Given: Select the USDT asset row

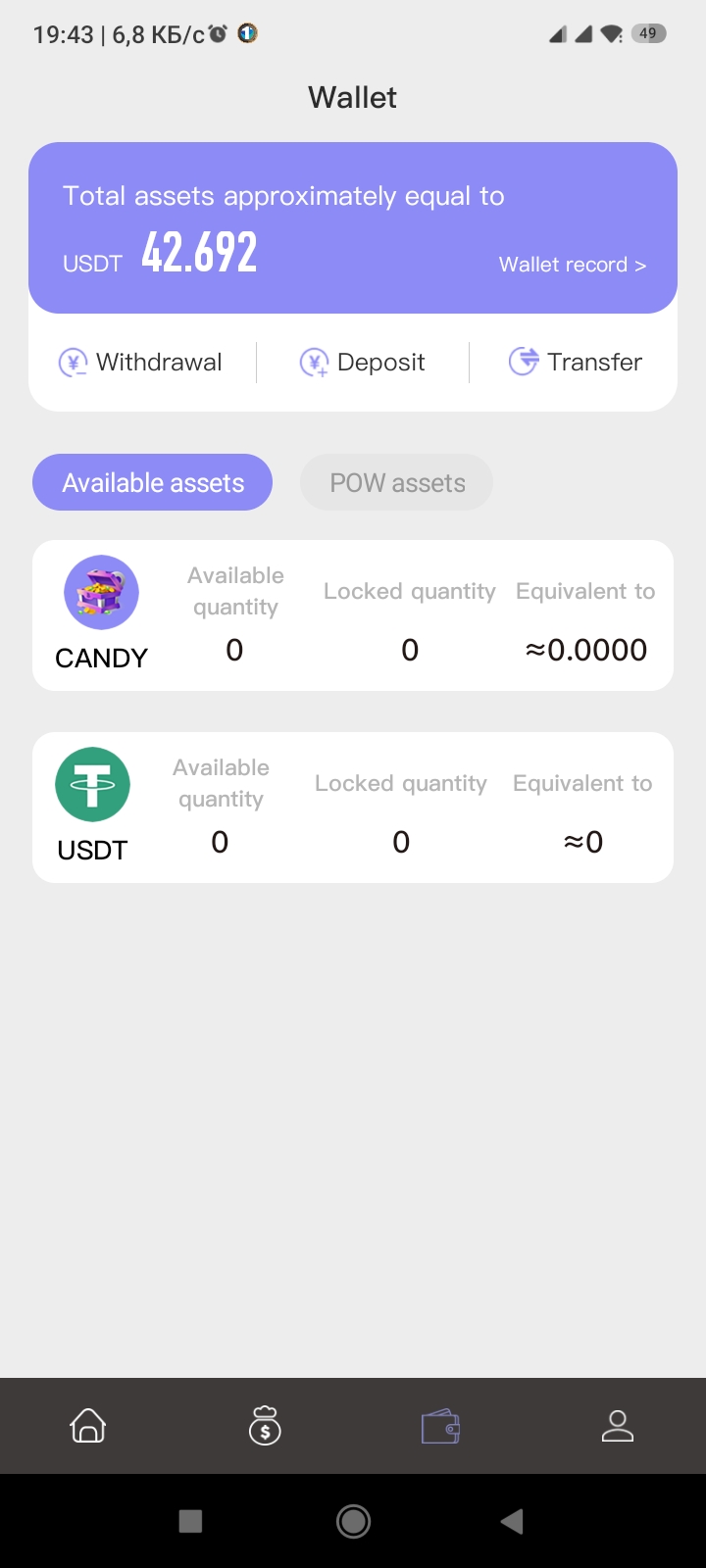Looking at the screenshot, I should [x=353, y=808].
